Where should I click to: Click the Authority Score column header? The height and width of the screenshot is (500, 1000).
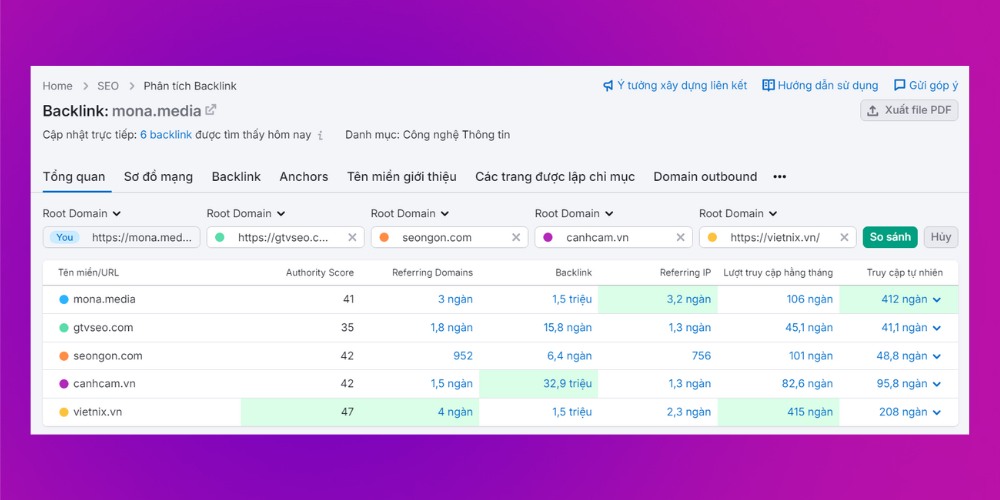tap(320, 273)
